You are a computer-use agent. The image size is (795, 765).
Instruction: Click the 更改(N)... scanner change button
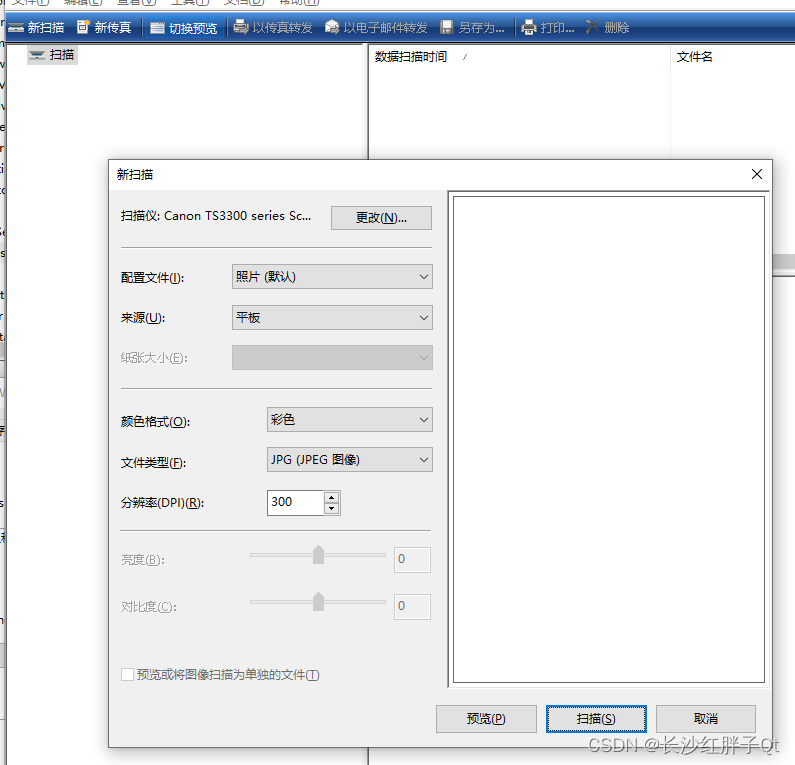pos(381,218)
